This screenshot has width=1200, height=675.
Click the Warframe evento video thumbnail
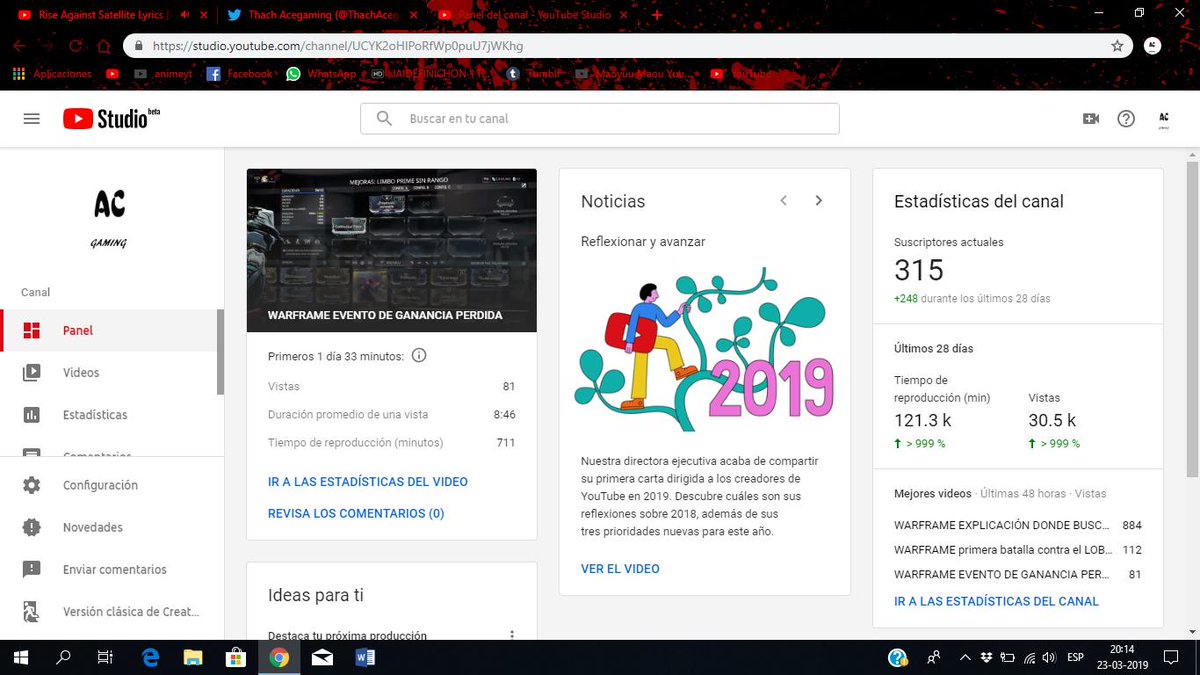[x=392, y=250]
